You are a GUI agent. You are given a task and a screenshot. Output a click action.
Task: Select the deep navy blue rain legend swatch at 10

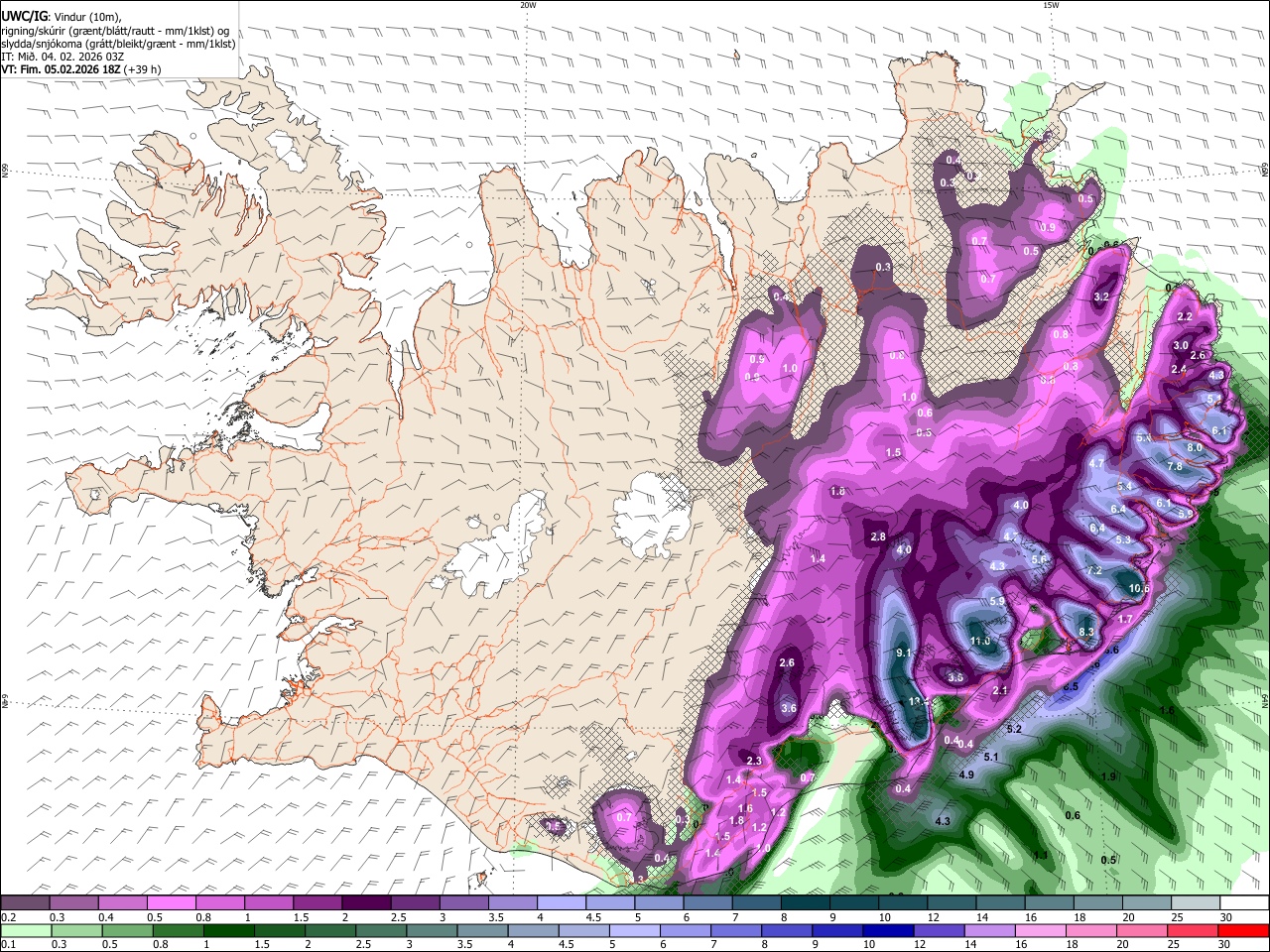coord(888,930)
